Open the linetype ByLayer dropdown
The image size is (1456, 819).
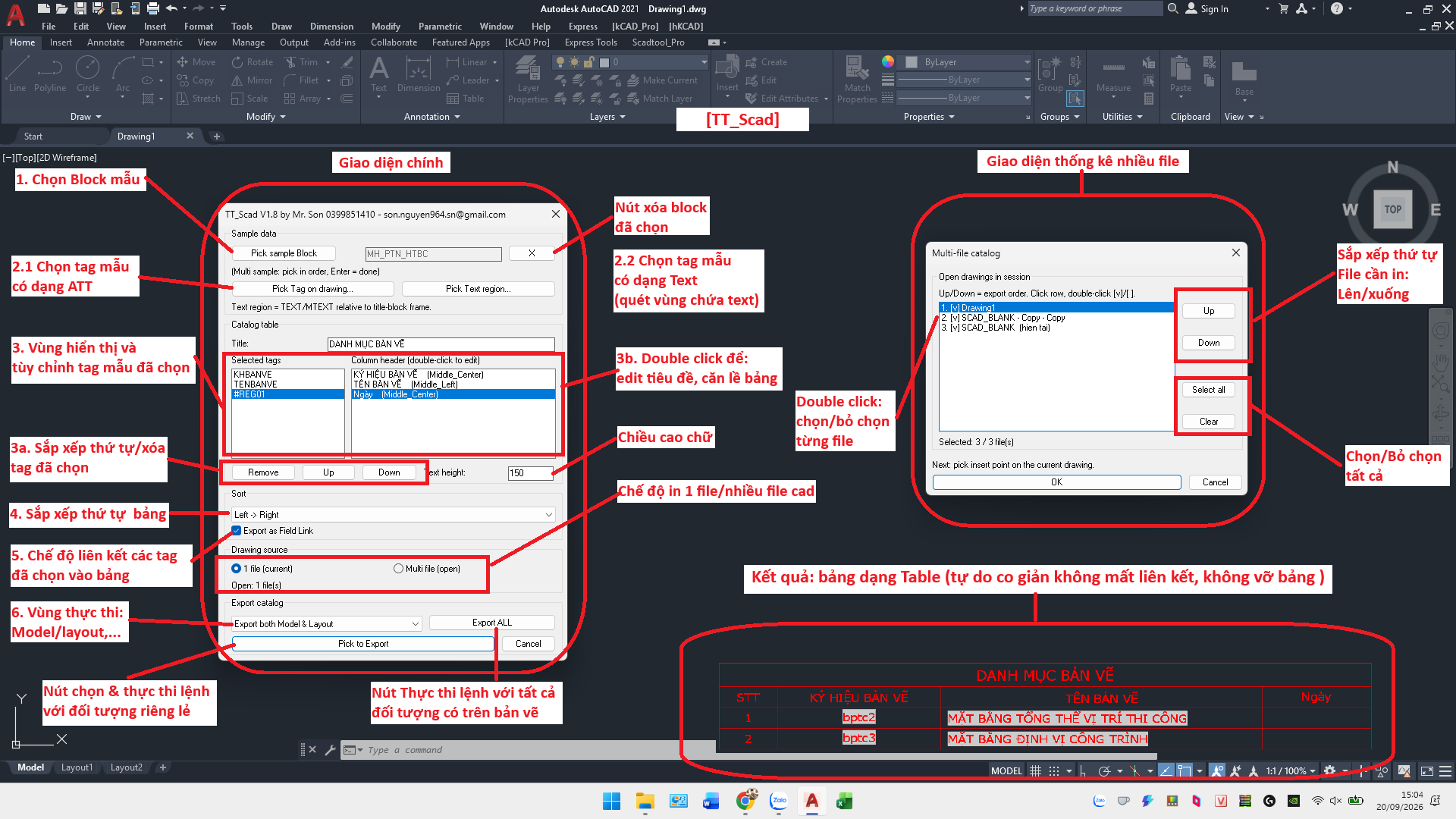tap(964, 98)
